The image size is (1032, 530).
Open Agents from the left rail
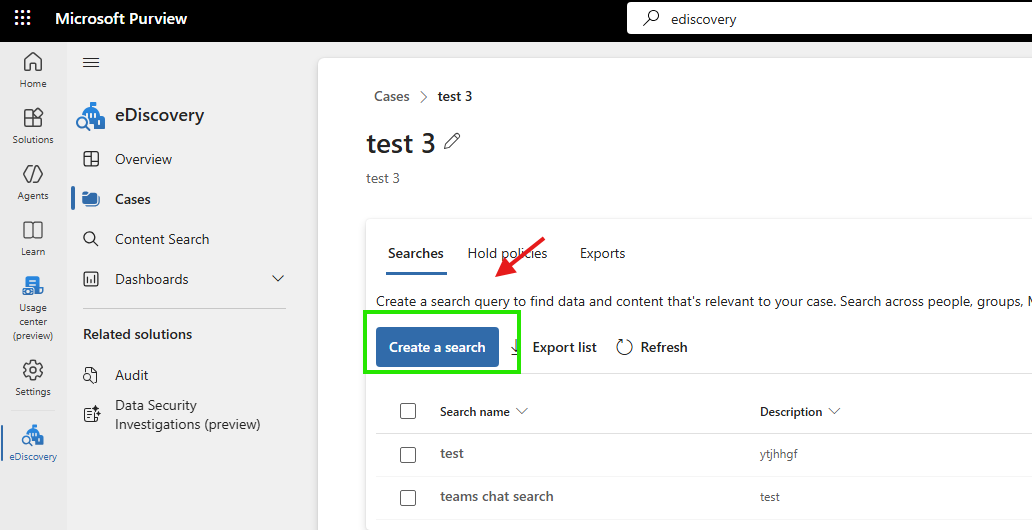coord(33,182)
